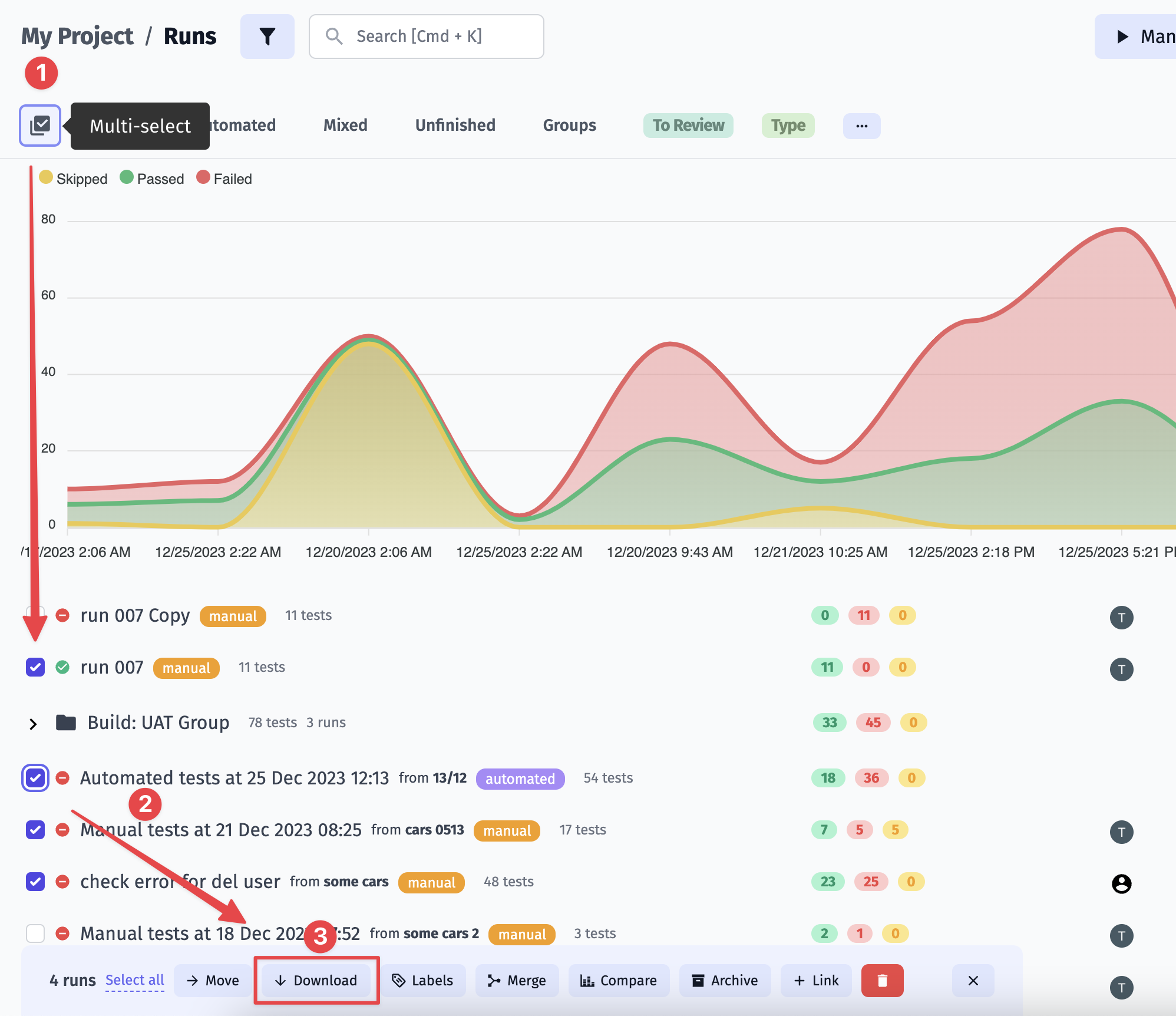Click the automated label on Automated tests 25 Dec
The image size is (1176, 1016).
(x=520, y=779)
